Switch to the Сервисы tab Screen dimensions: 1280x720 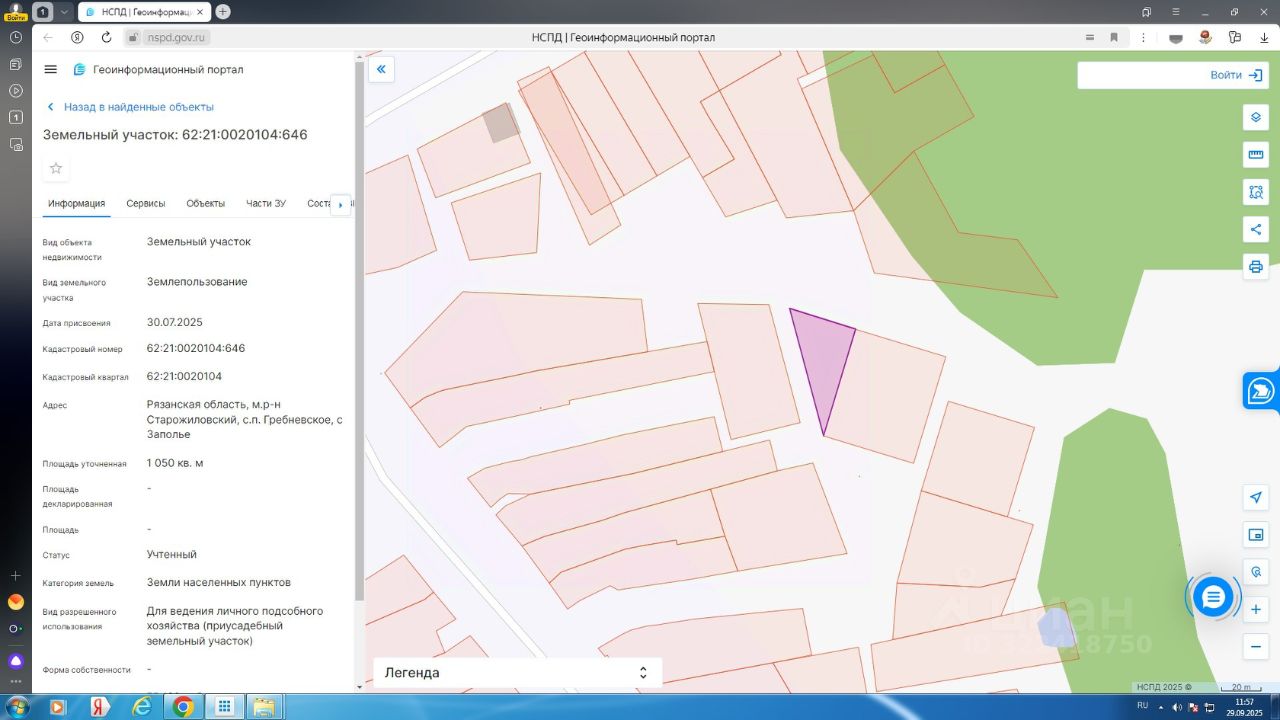pyautogui.click(x=146, y=203)
